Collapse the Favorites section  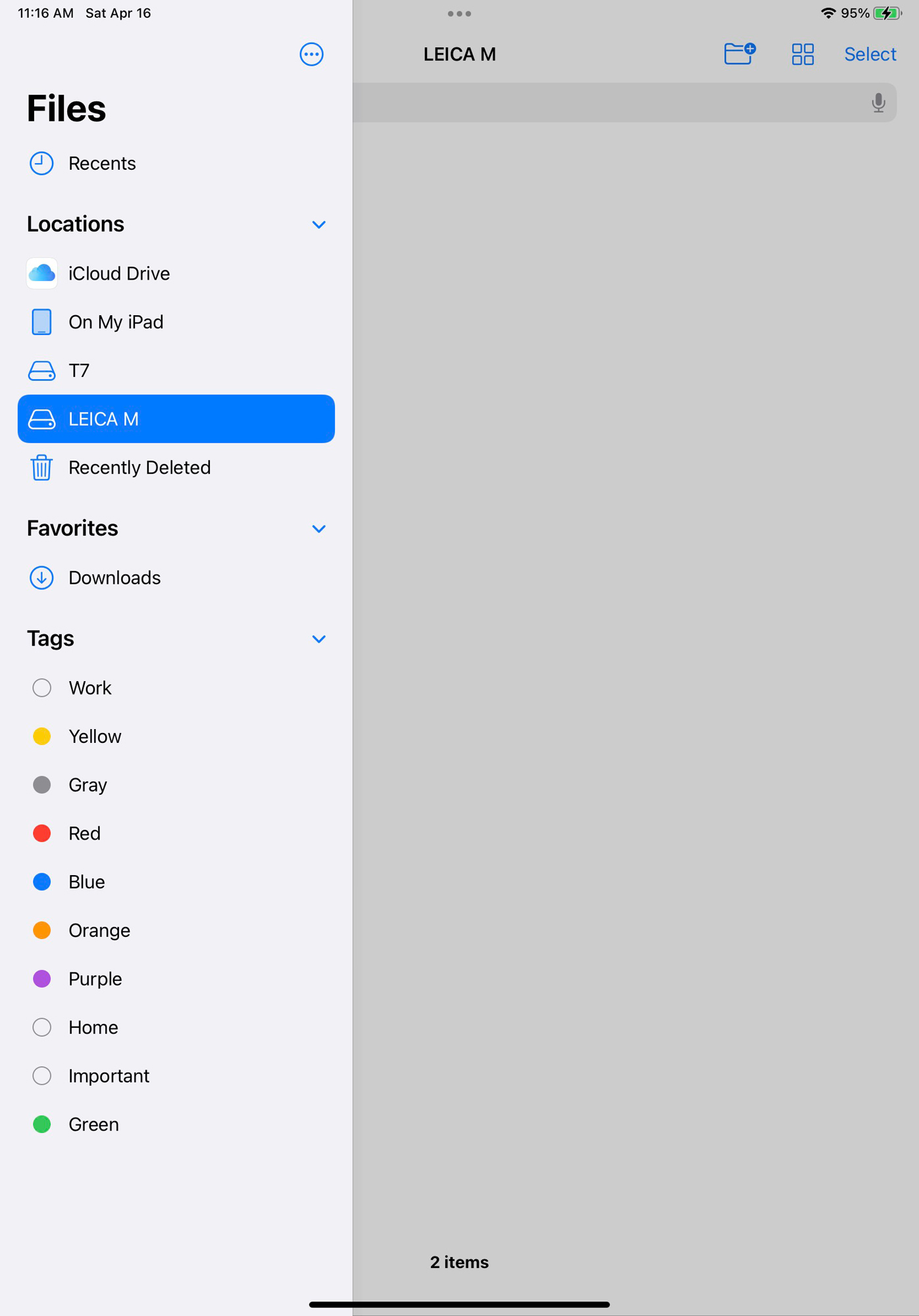(319, 529)
